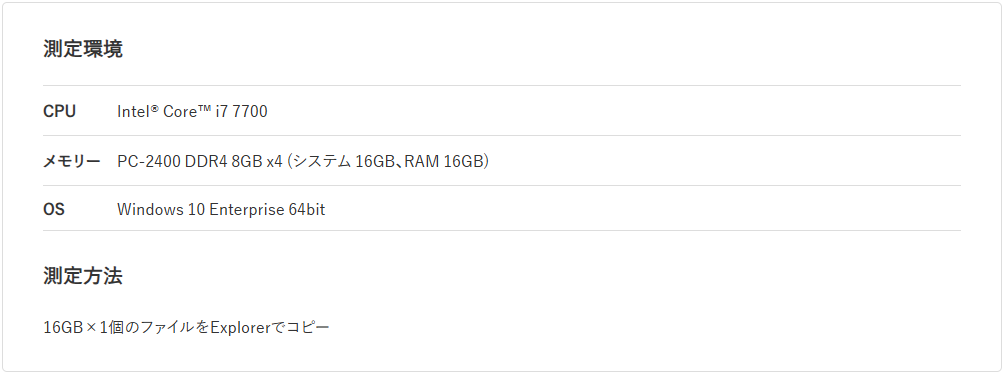Image resolution: width=1004 pixels, height=374 pixels.
Task: Click the メモリー row label
Action: [x=72, y=161]
